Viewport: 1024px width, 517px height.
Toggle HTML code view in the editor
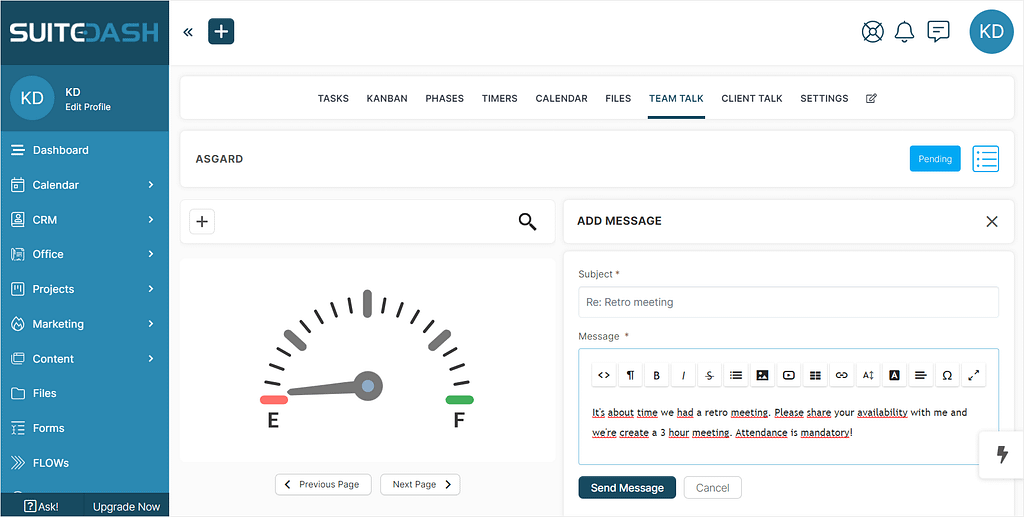click(x=604, y=375)
